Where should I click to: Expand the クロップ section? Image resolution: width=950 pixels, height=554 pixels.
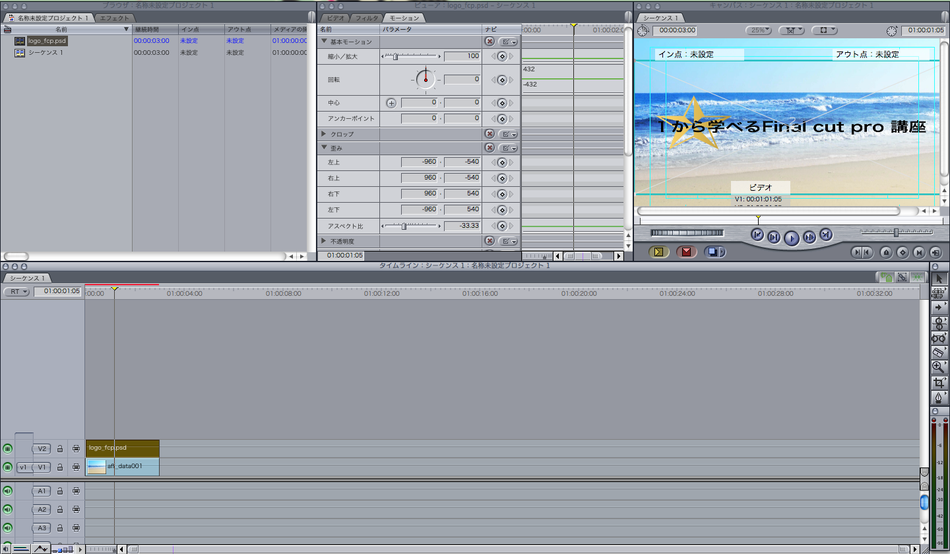[324, 134]
